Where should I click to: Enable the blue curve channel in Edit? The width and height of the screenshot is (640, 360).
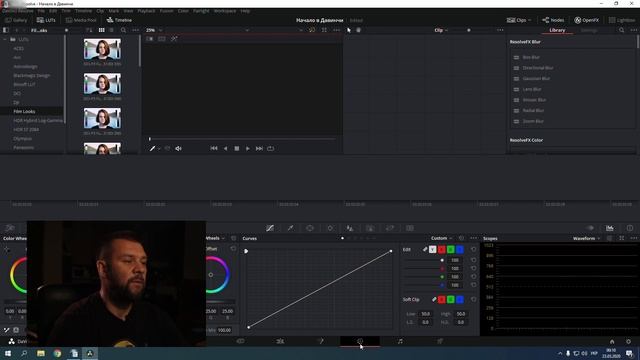[460, 249]
